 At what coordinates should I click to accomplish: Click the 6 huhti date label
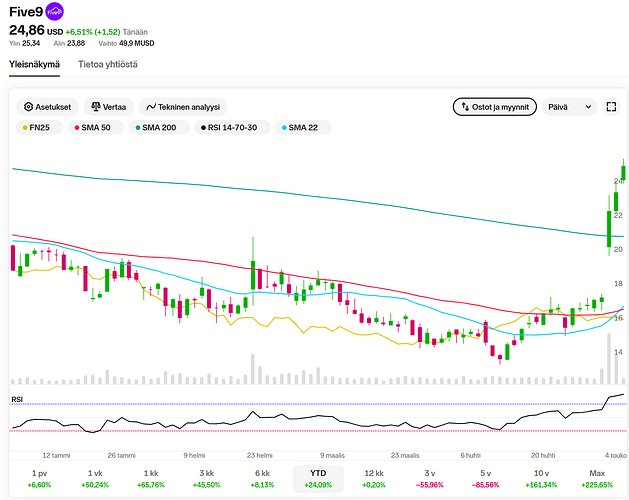471,455
